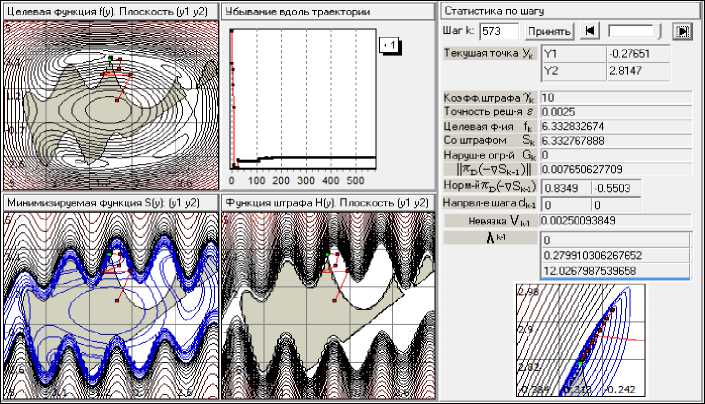Click the Коэфф. штрафа value 10

click(614, 98)
